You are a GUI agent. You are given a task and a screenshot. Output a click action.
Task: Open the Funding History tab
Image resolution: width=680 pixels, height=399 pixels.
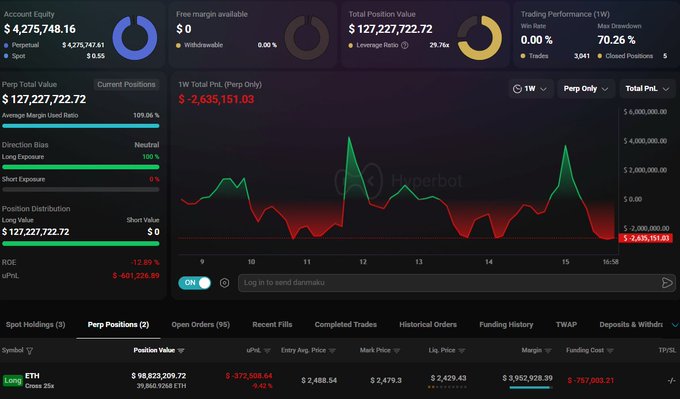point(506,324)
